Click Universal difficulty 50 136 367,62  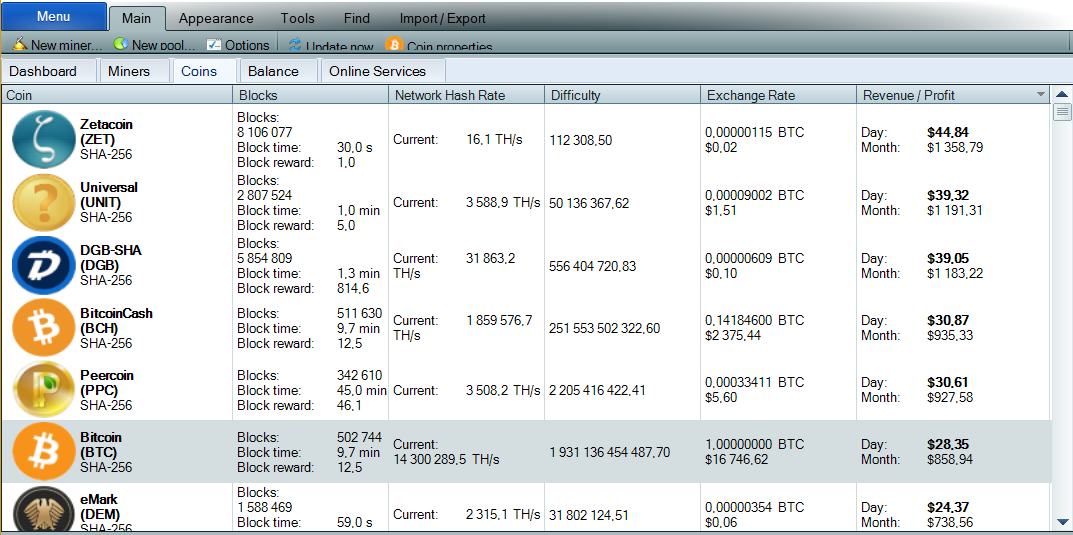[589, 203]
